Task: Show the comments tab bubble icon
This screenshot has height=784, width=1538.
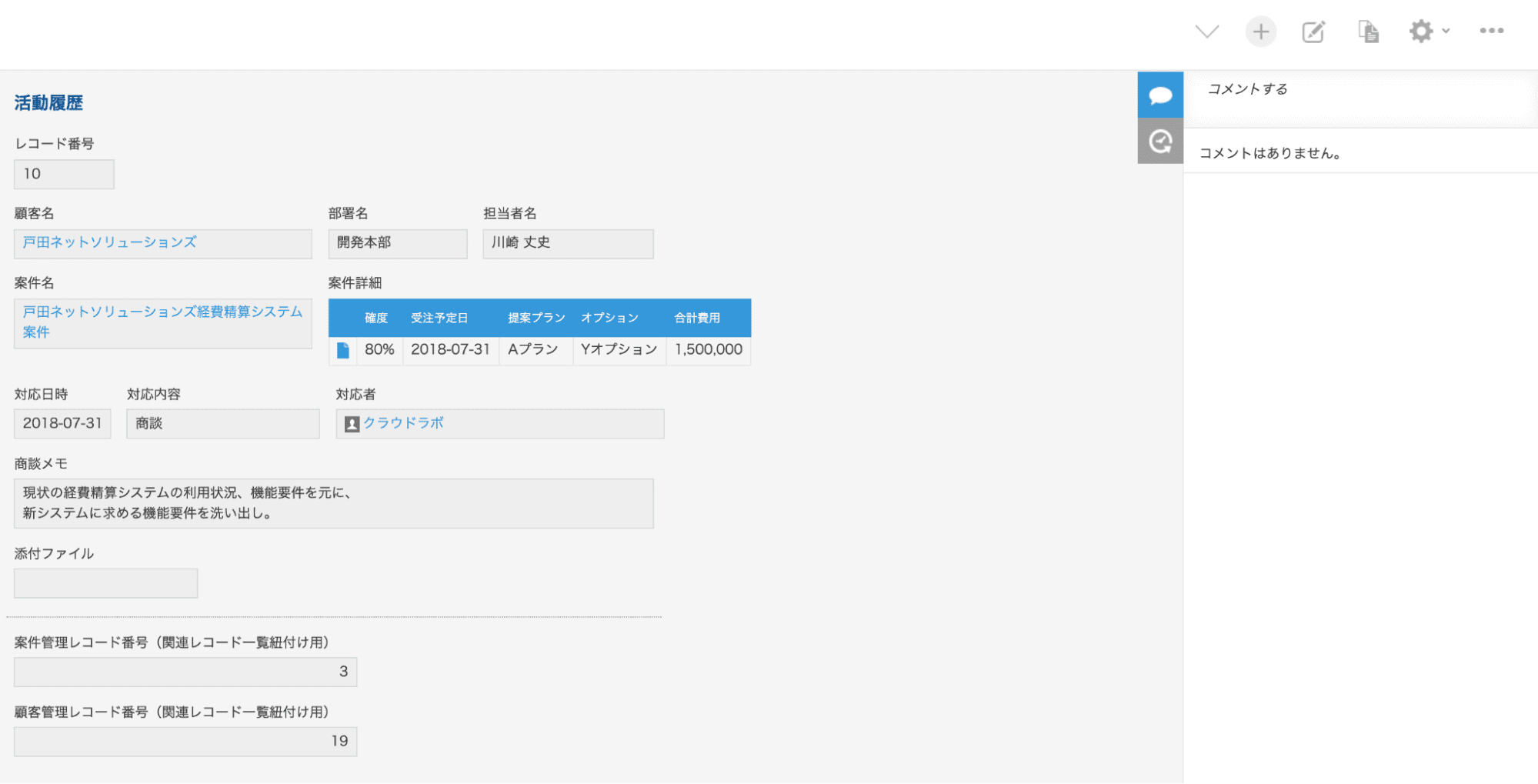Action: [1160, 95]
